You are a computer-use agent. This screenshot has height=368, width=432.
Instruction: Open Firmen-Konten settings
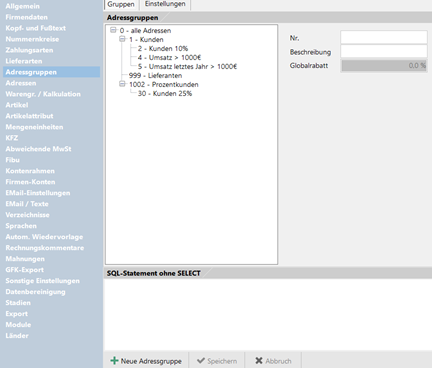coord(30,182)
